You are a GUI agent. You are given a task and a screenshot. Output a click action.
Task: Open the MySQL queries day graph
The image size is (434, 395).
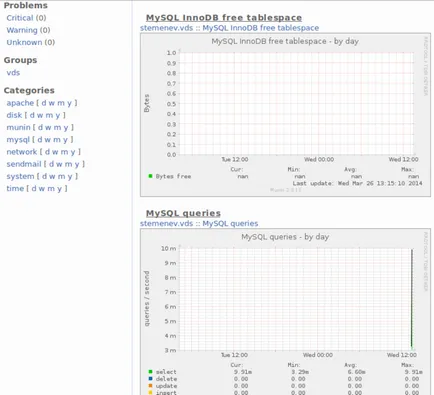pos(285,312)
